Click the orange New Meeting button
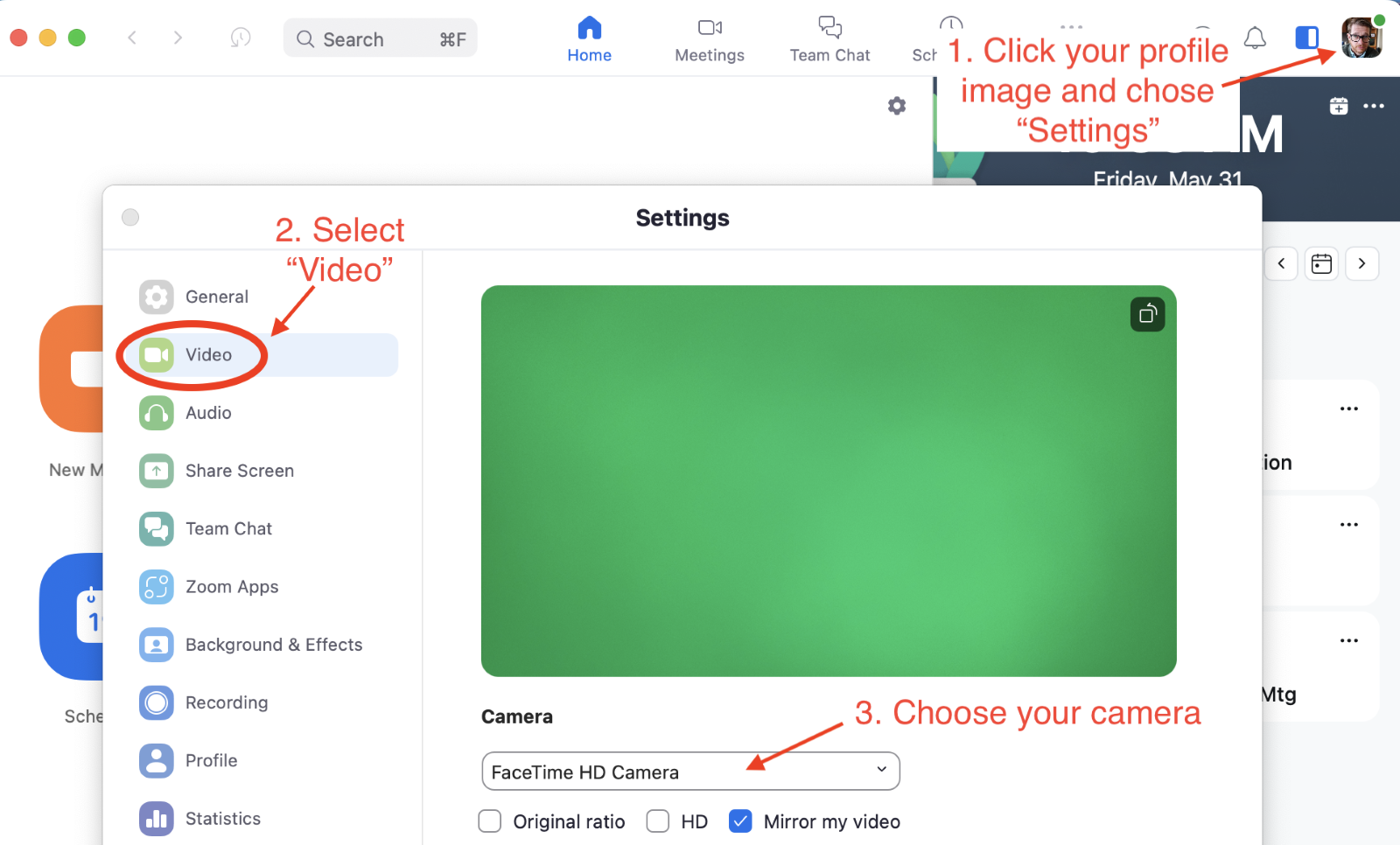 point(72,368)
